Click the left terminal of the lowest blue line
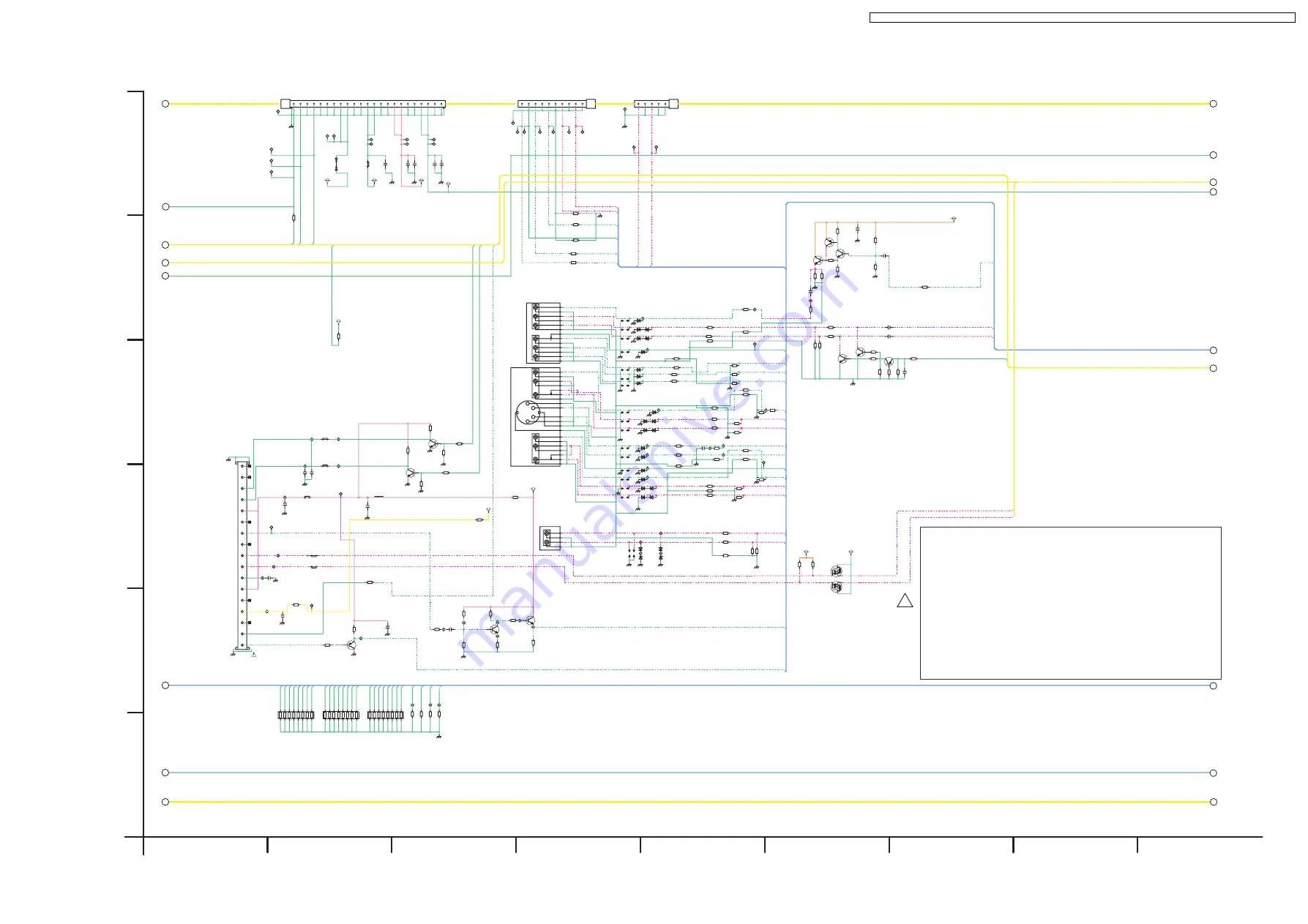Image resolution: width=1308 pixels, height=924 pixels. [165, 773]
